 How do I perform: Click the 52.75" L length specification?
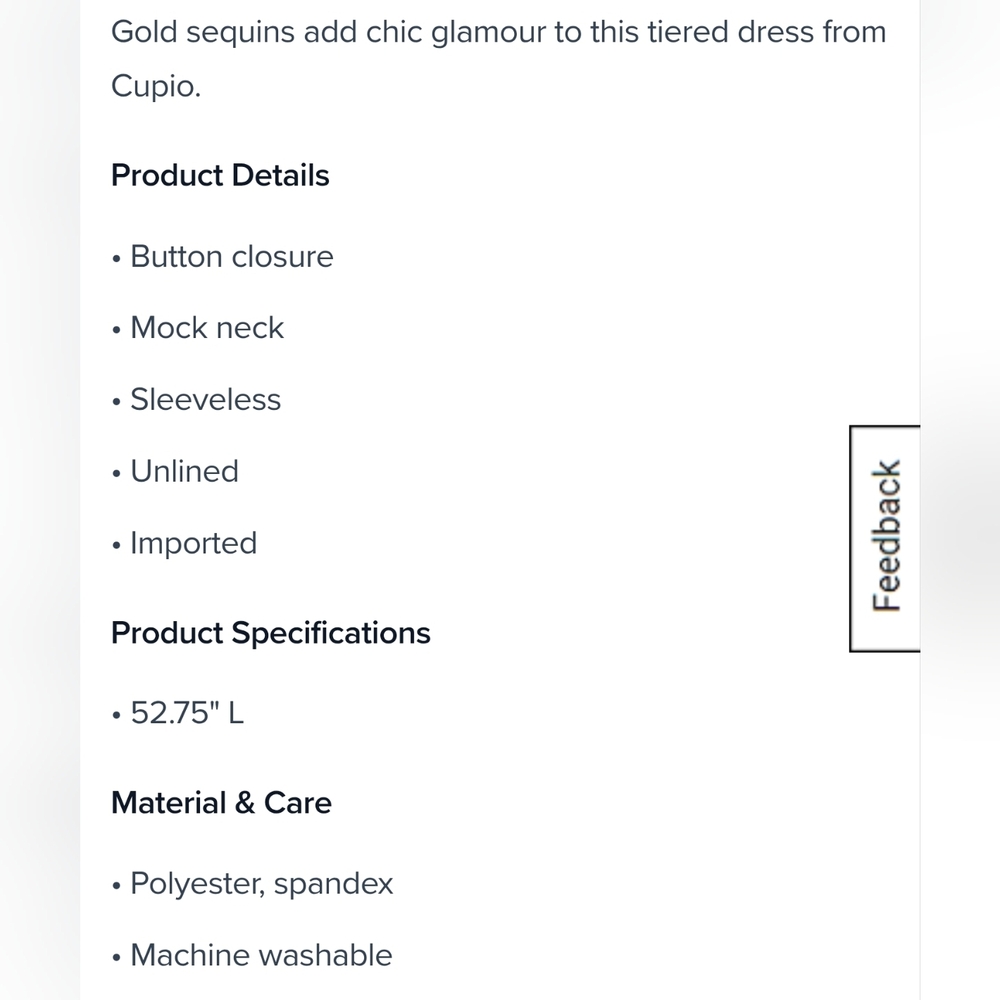pos(178,713)
